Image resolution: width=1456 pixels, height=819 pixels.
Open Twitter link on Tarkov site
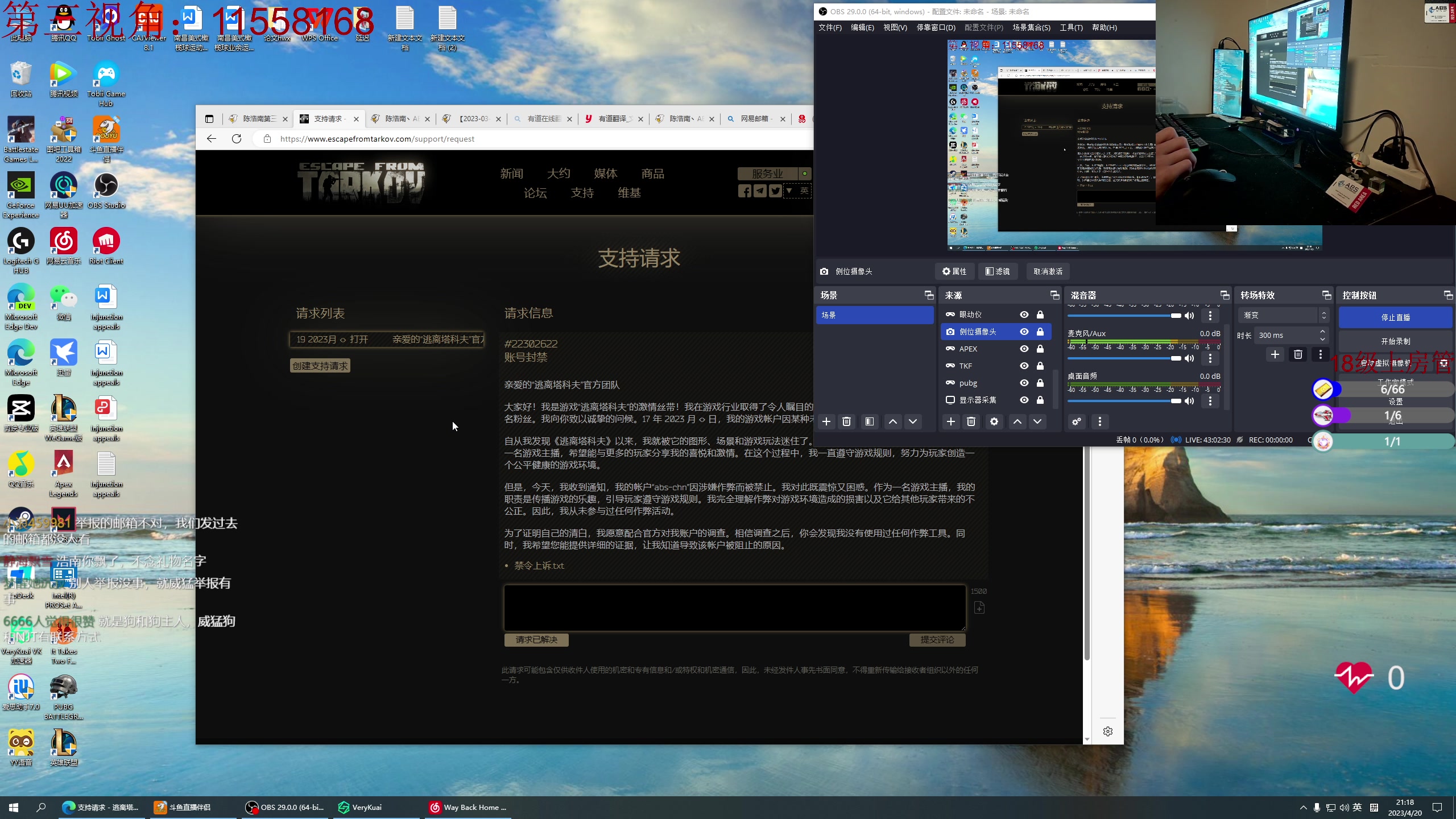[775, 191]
